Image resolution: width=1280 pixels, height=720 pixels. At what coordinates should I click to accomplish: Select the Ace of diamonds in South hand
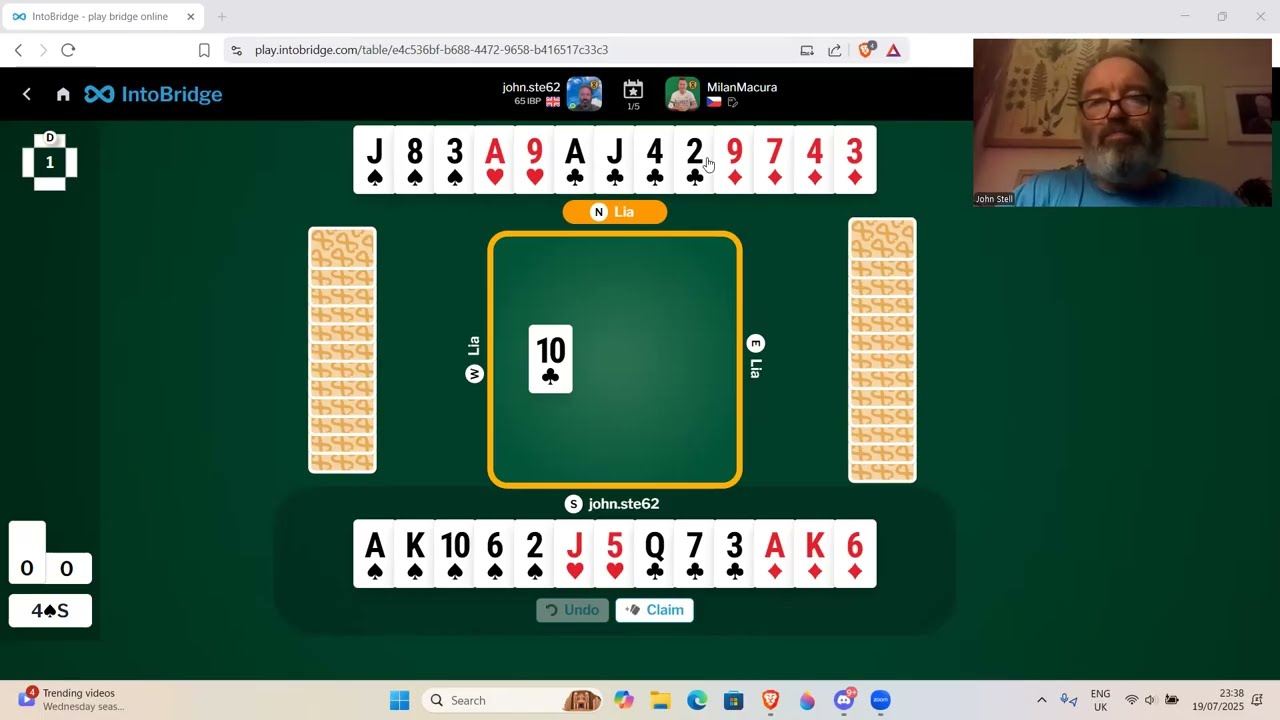click(774, 554)
